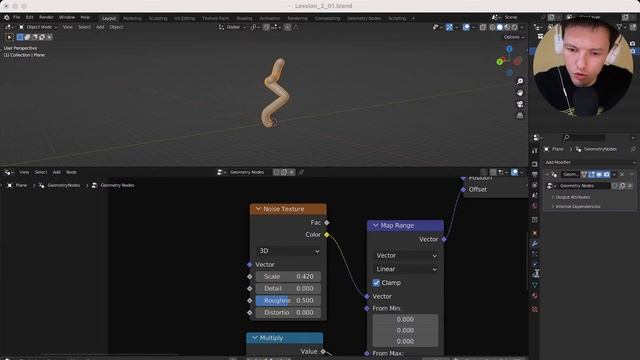Open the viewport Object menu
The image size is (640, 360).
116,27
